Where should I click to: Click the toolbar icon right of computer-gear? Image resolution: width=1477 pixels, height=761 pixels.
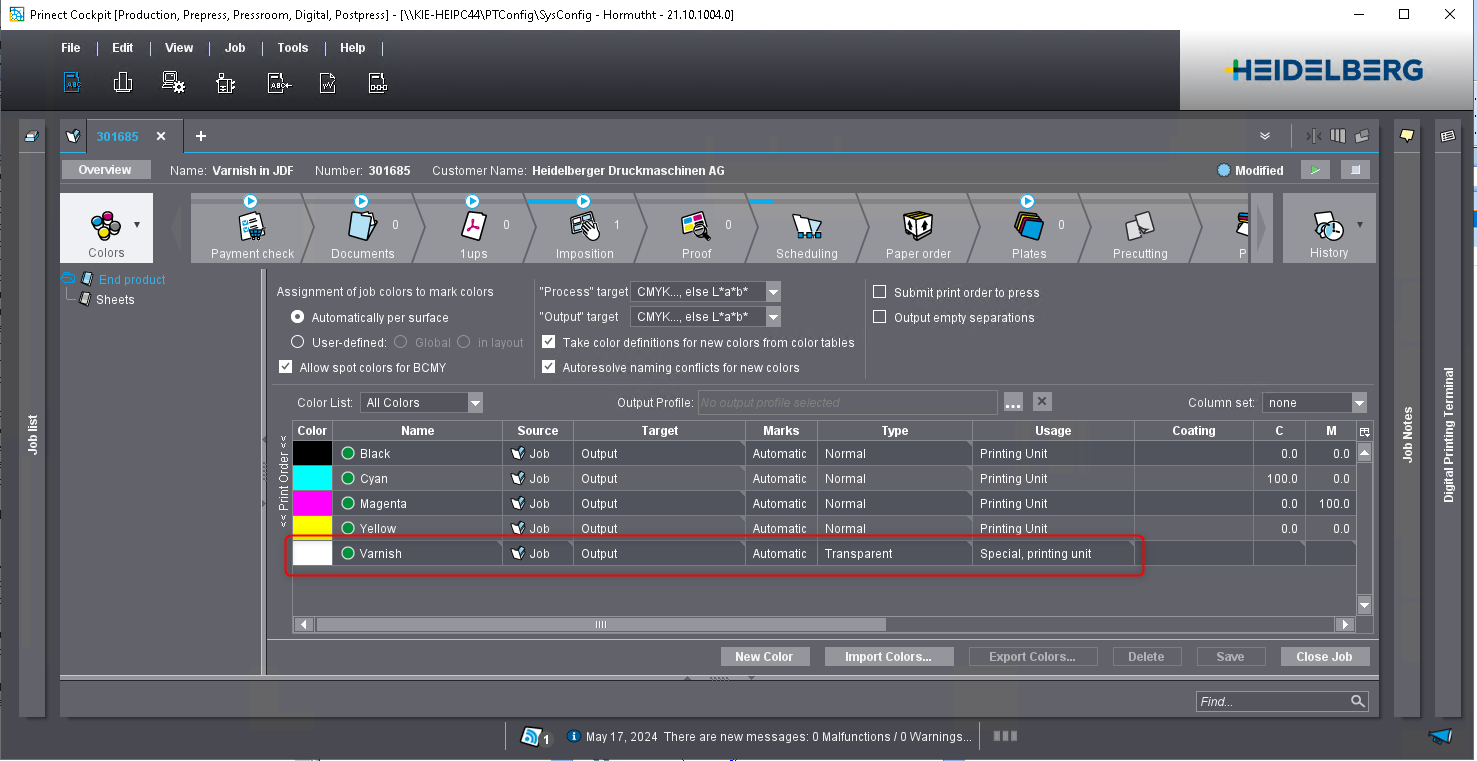226,83
